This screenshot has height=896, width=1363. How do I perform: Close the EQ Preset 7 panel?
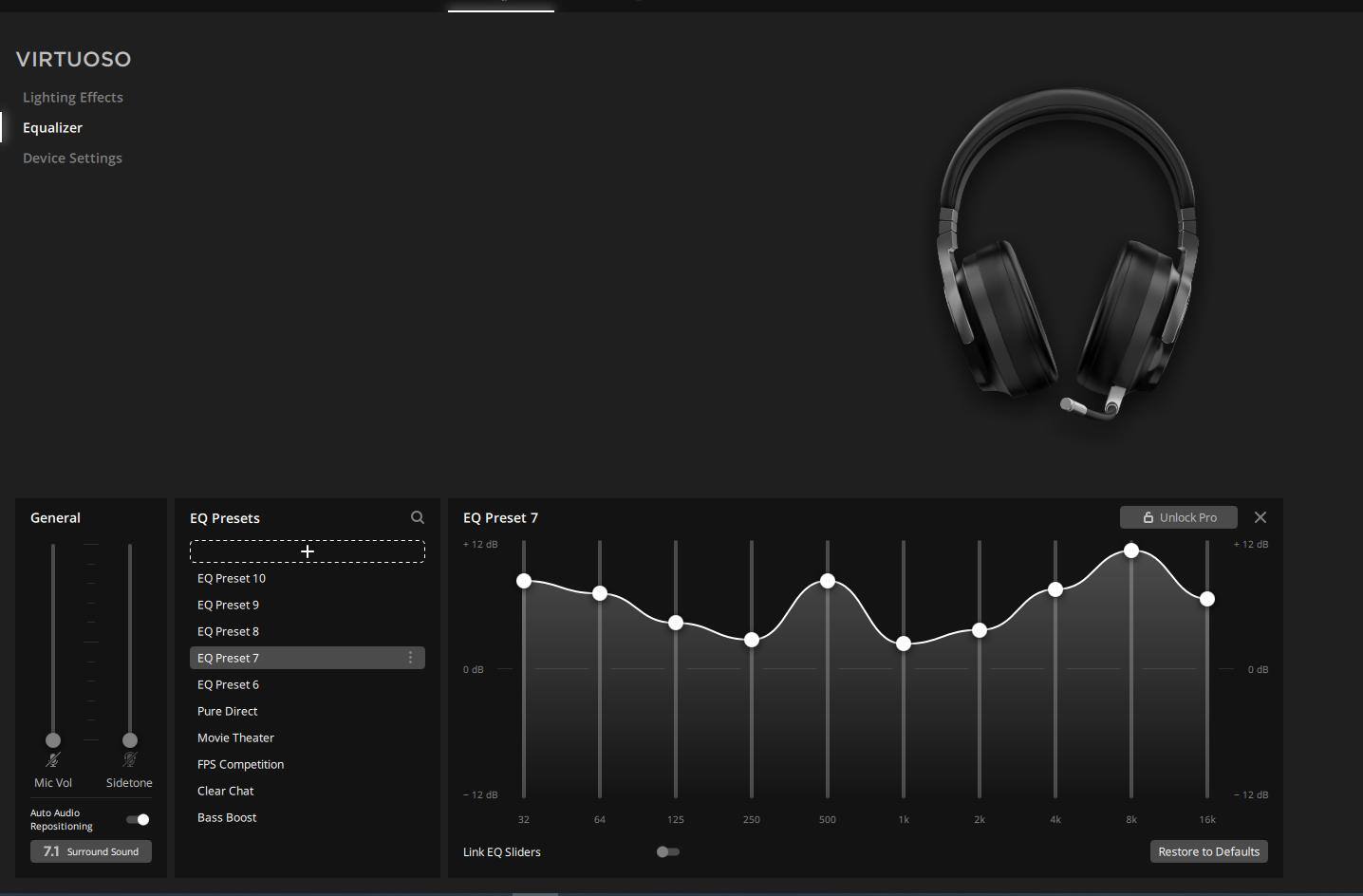(x=1260, y=517)
